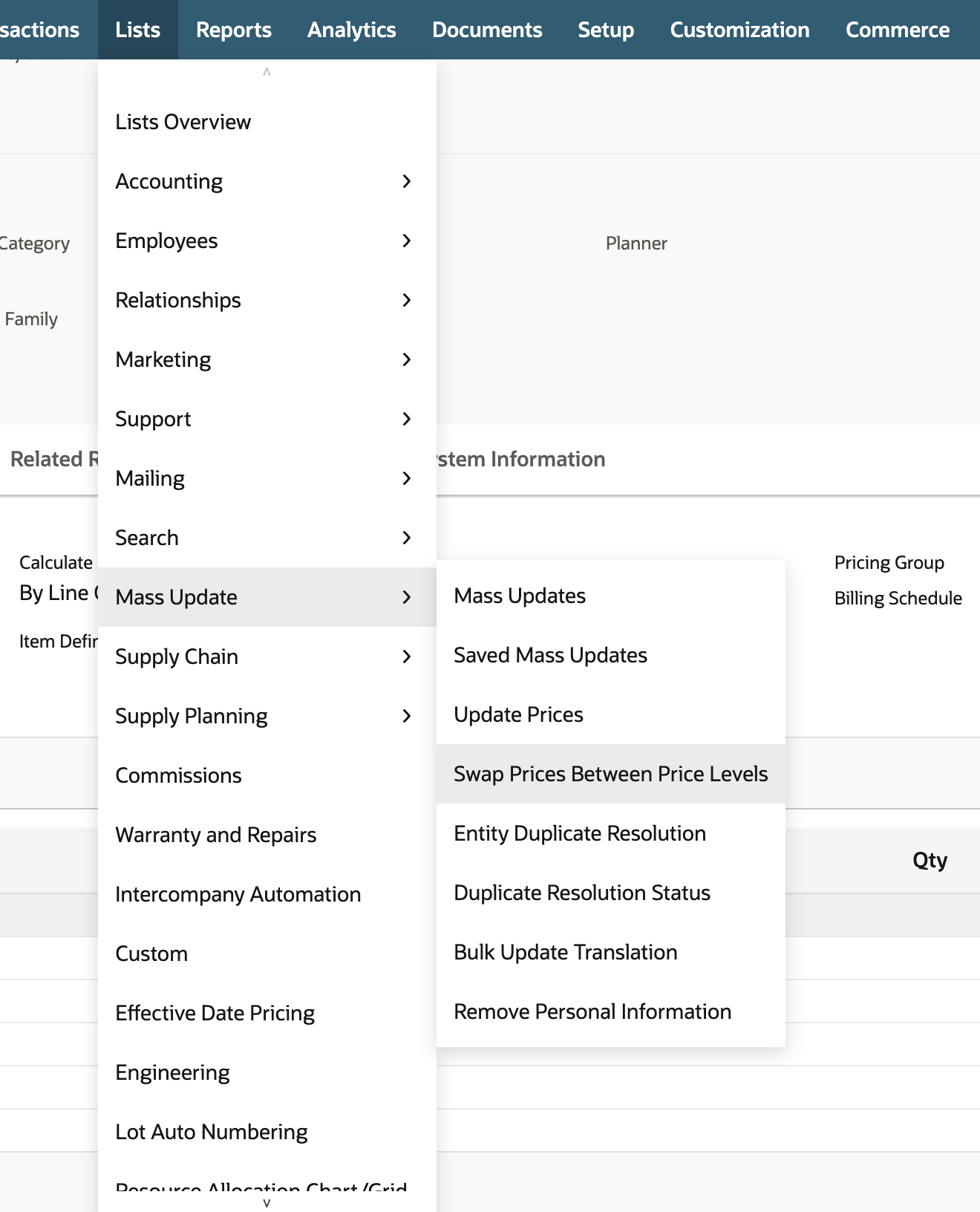Expand the Mailing submenu

click(267, 478)
